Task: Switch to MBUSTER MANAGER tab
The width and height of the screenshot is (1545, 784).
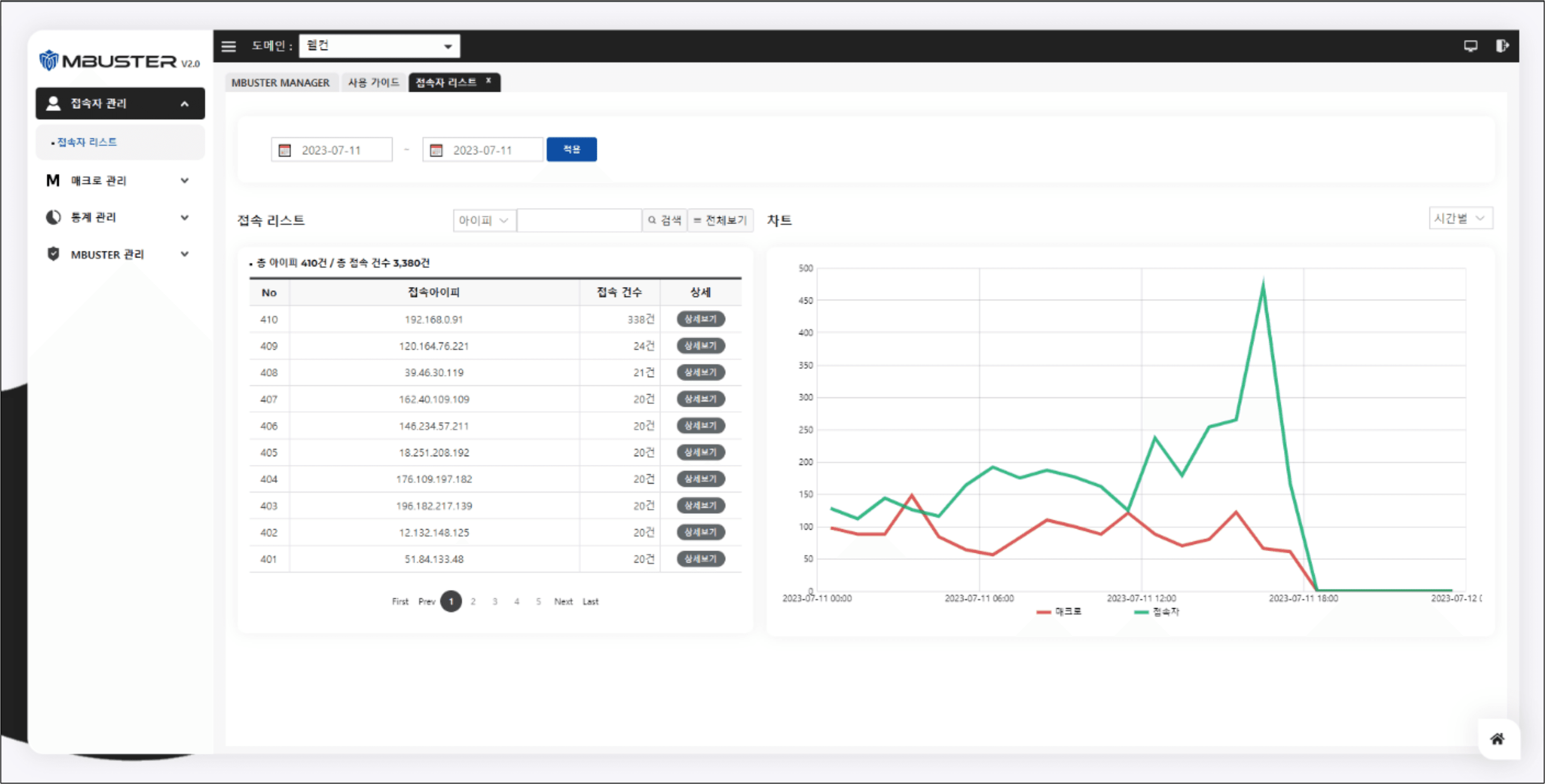Action: tap(279, 82)
